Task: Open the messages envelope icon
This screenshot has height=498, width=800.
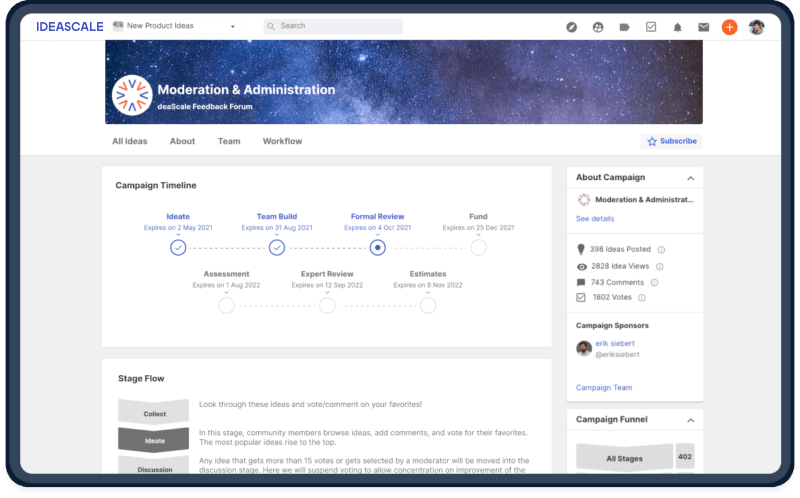Action: [x=704, y=27]
